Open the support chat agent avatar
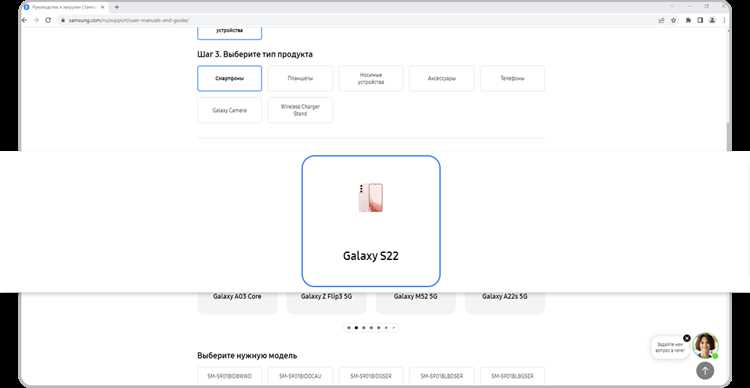The width and height of the screenshot is (750, 388). coord(706,345)
